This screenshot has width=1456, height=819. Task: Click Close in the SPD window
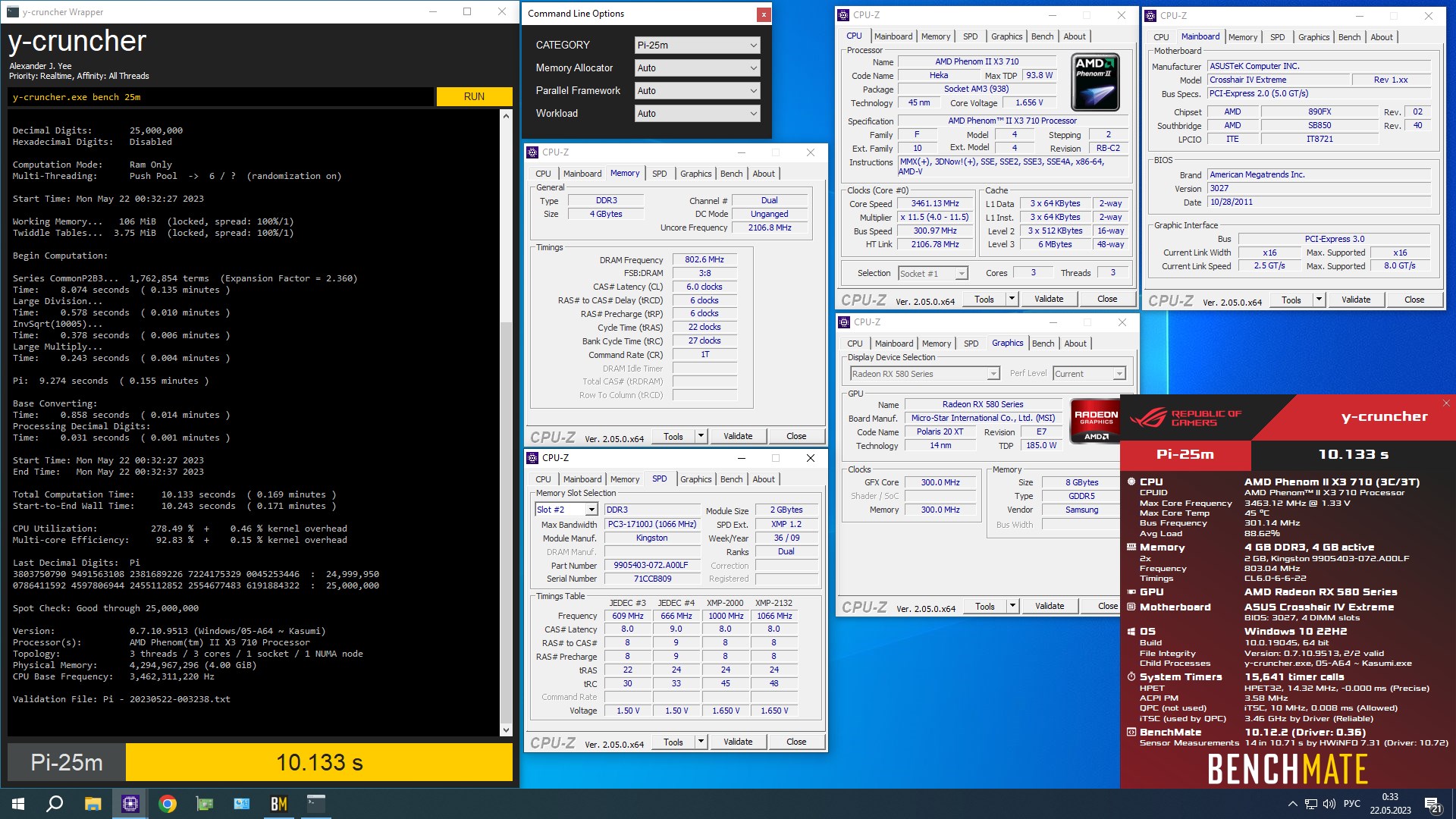pos(796,742)
